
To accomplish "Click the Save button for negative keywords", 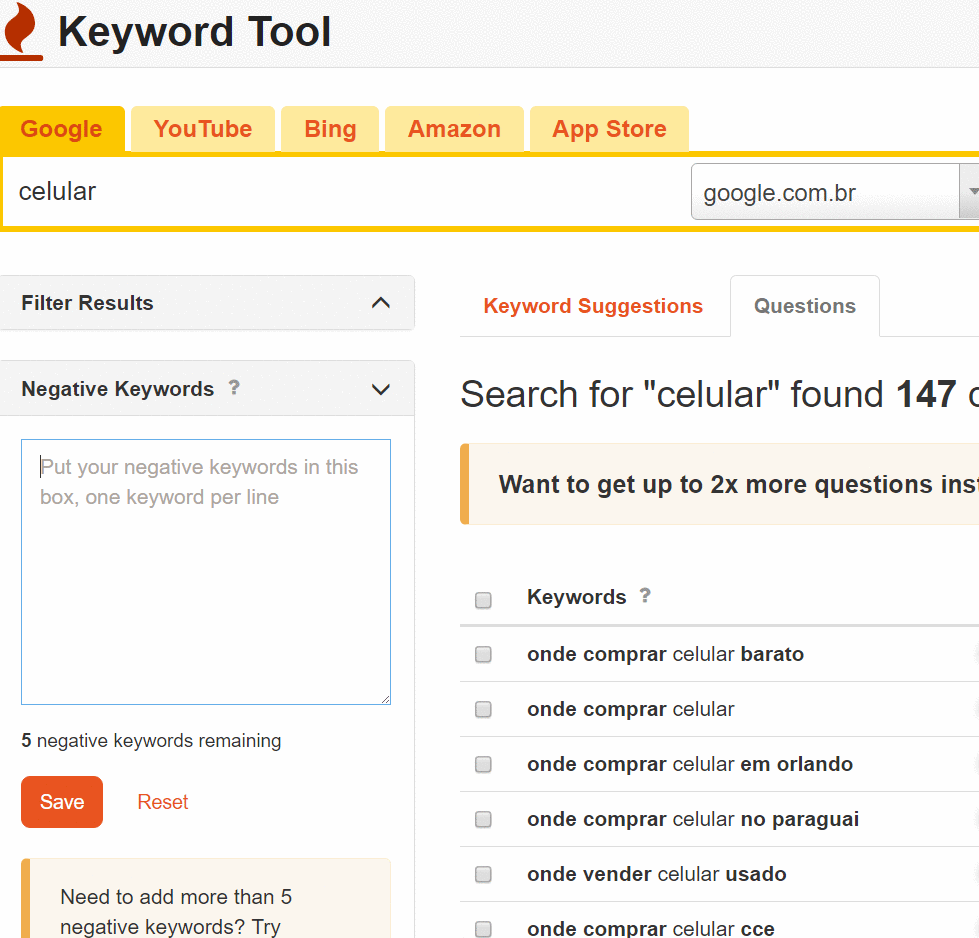I will coord(62,802).
